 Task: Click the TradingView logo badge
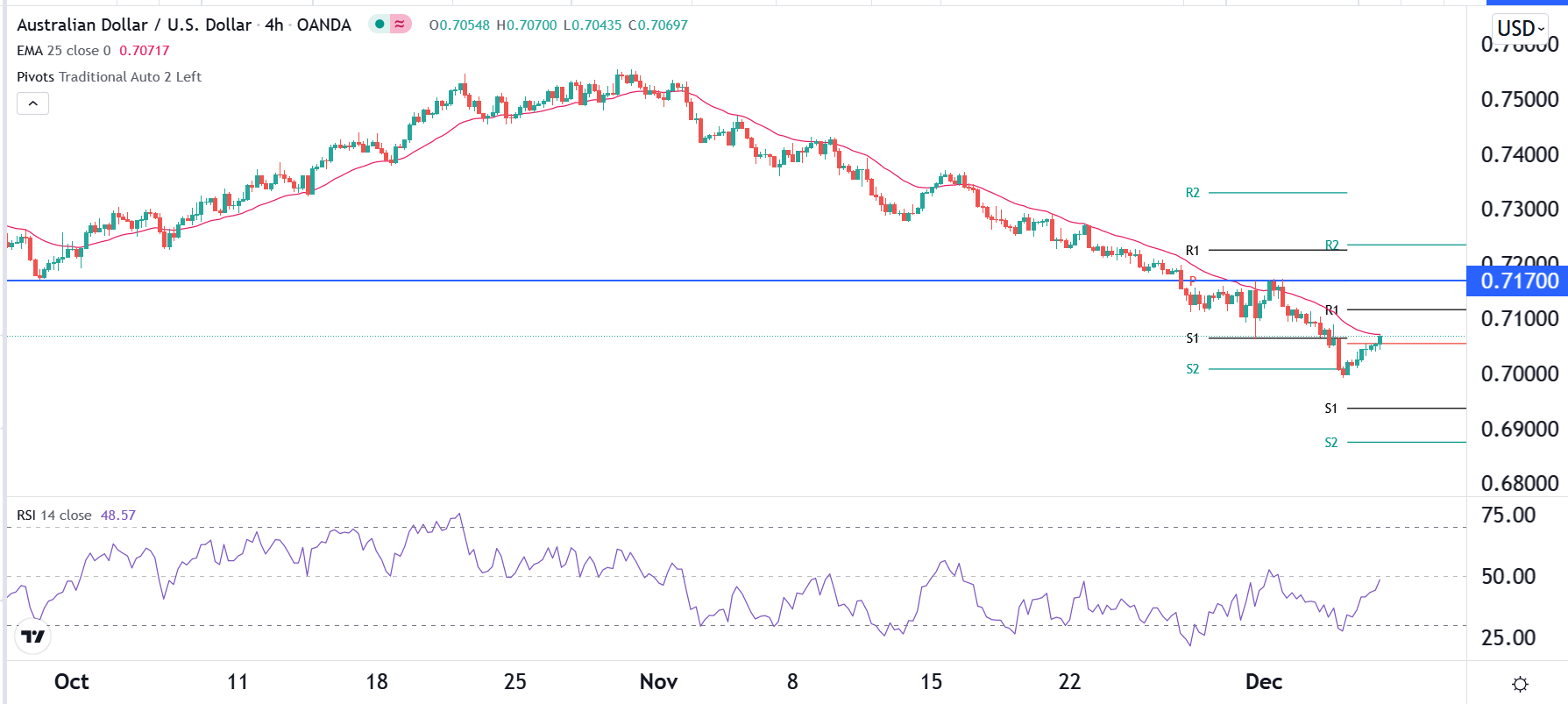(33, 636)
